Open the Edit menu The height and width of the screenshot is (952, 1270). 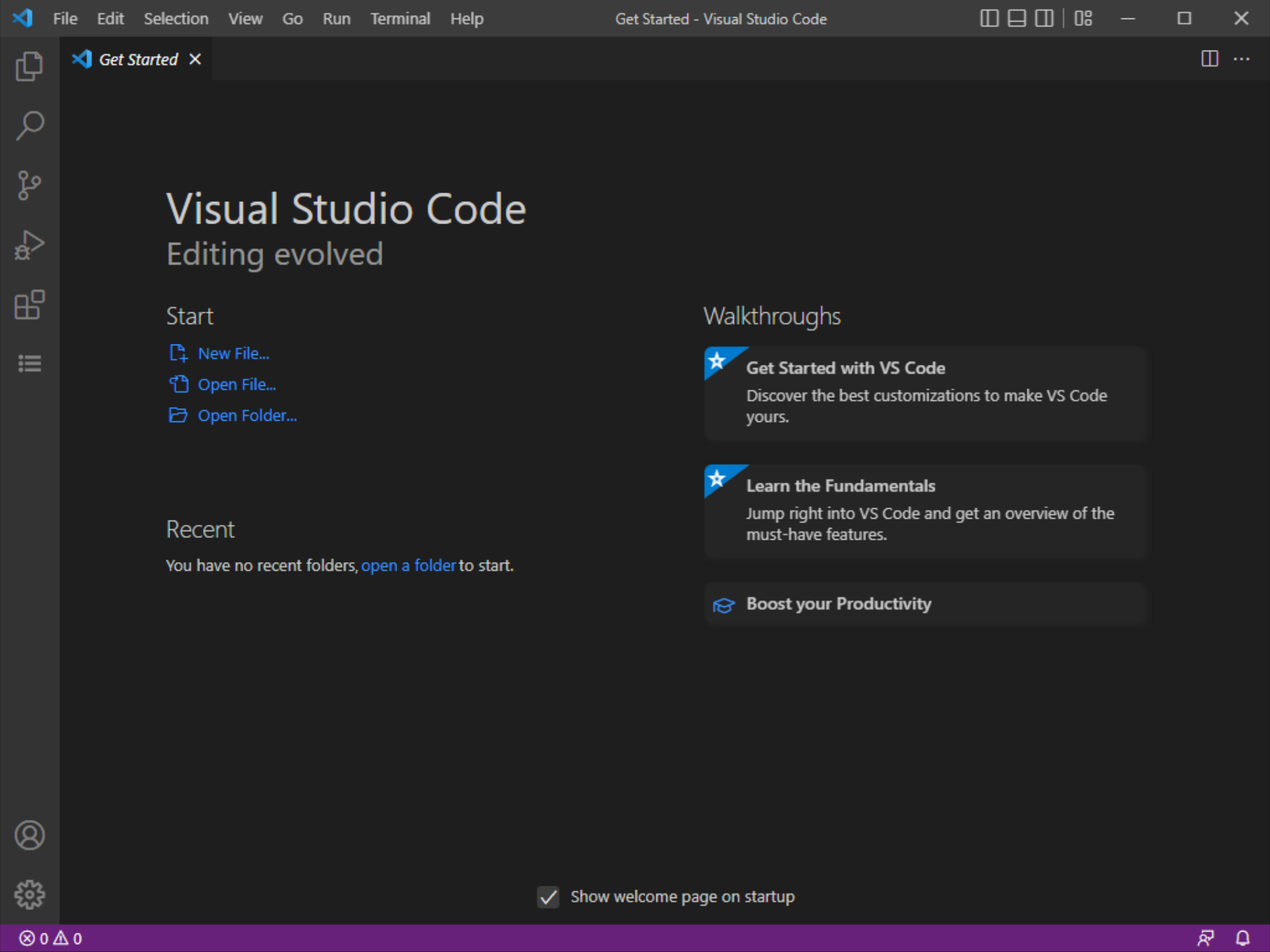[x=110, y=18]
